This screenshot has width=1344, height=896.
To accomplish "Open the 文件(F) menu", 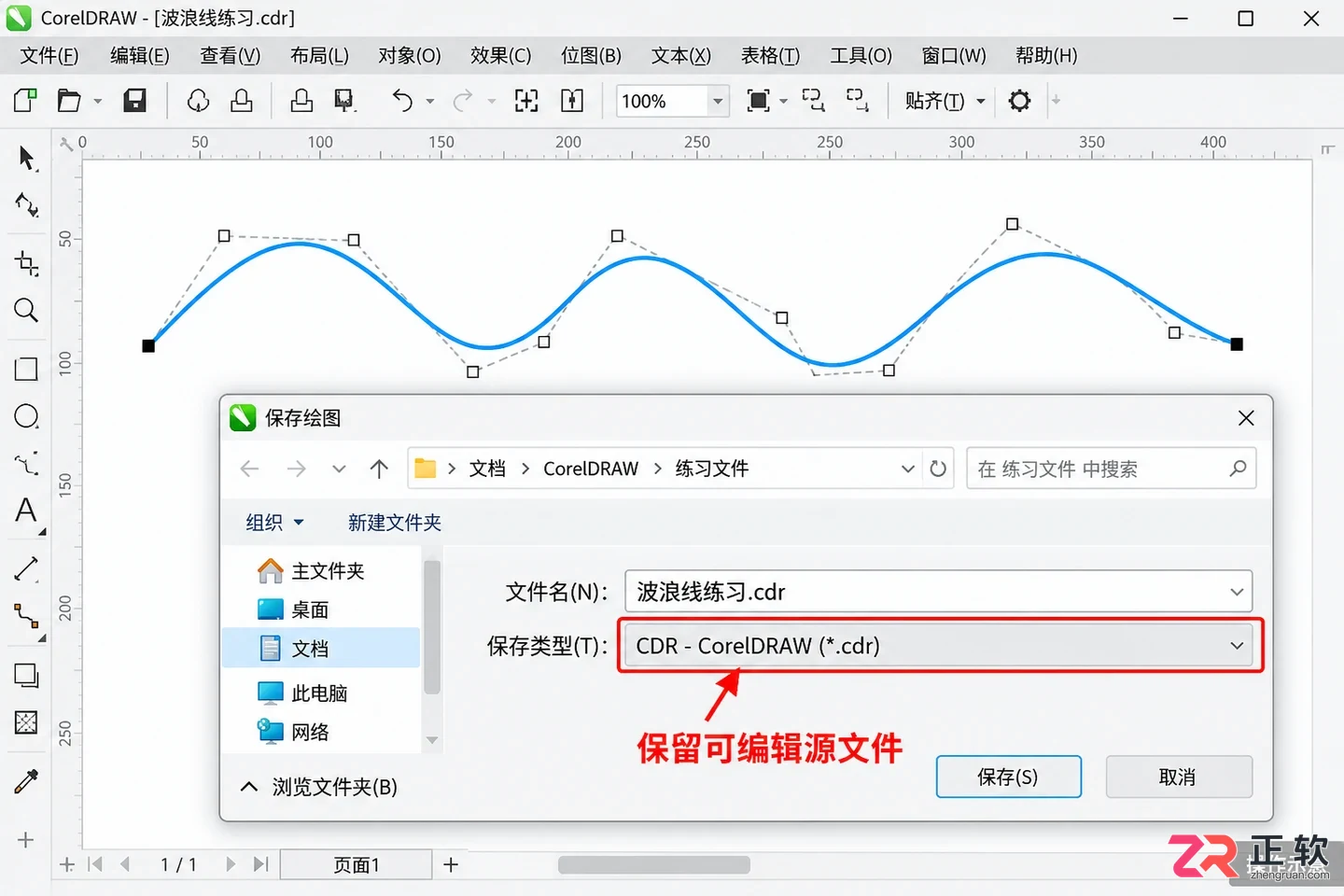I will click(x=49, y=56).
